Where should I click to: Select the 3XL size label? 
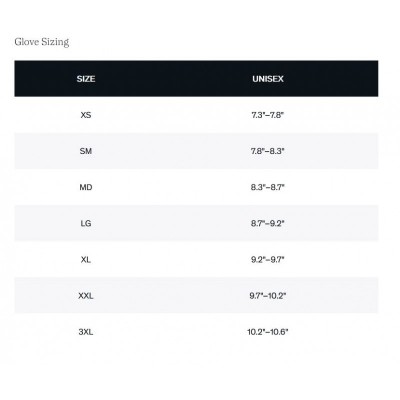[x=86, y=332]
